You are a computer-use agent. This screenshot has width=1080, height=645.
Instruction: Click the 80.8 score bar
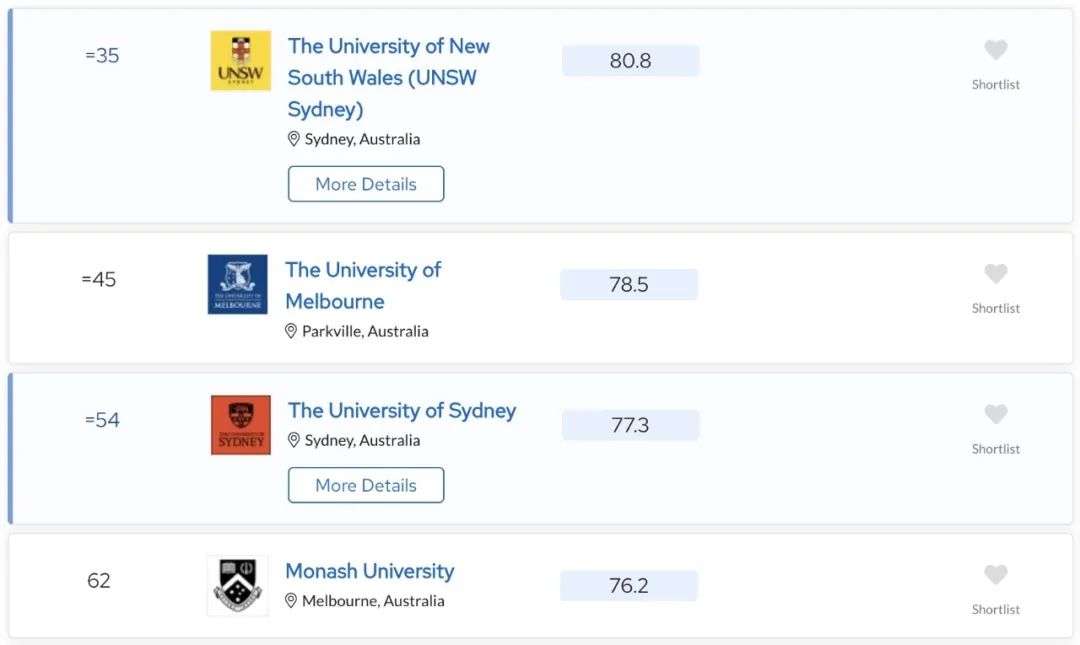click(x=630, y=61)
